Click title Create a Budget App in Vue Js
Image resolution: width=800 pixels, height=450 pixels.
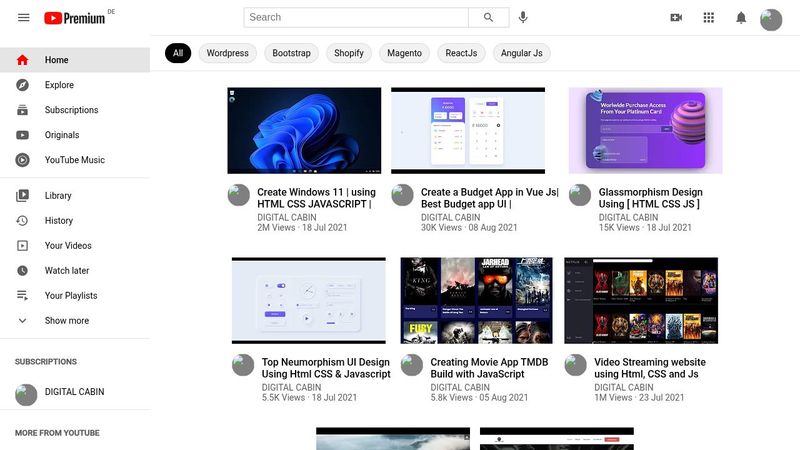tap(490, 198)
